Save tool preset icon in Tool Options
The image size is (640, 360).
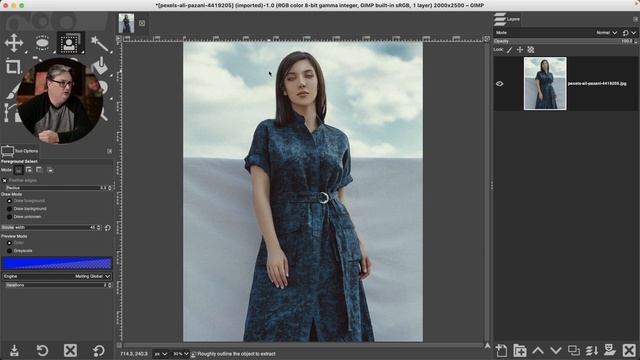pyautogui.click(x=14, y=350)
